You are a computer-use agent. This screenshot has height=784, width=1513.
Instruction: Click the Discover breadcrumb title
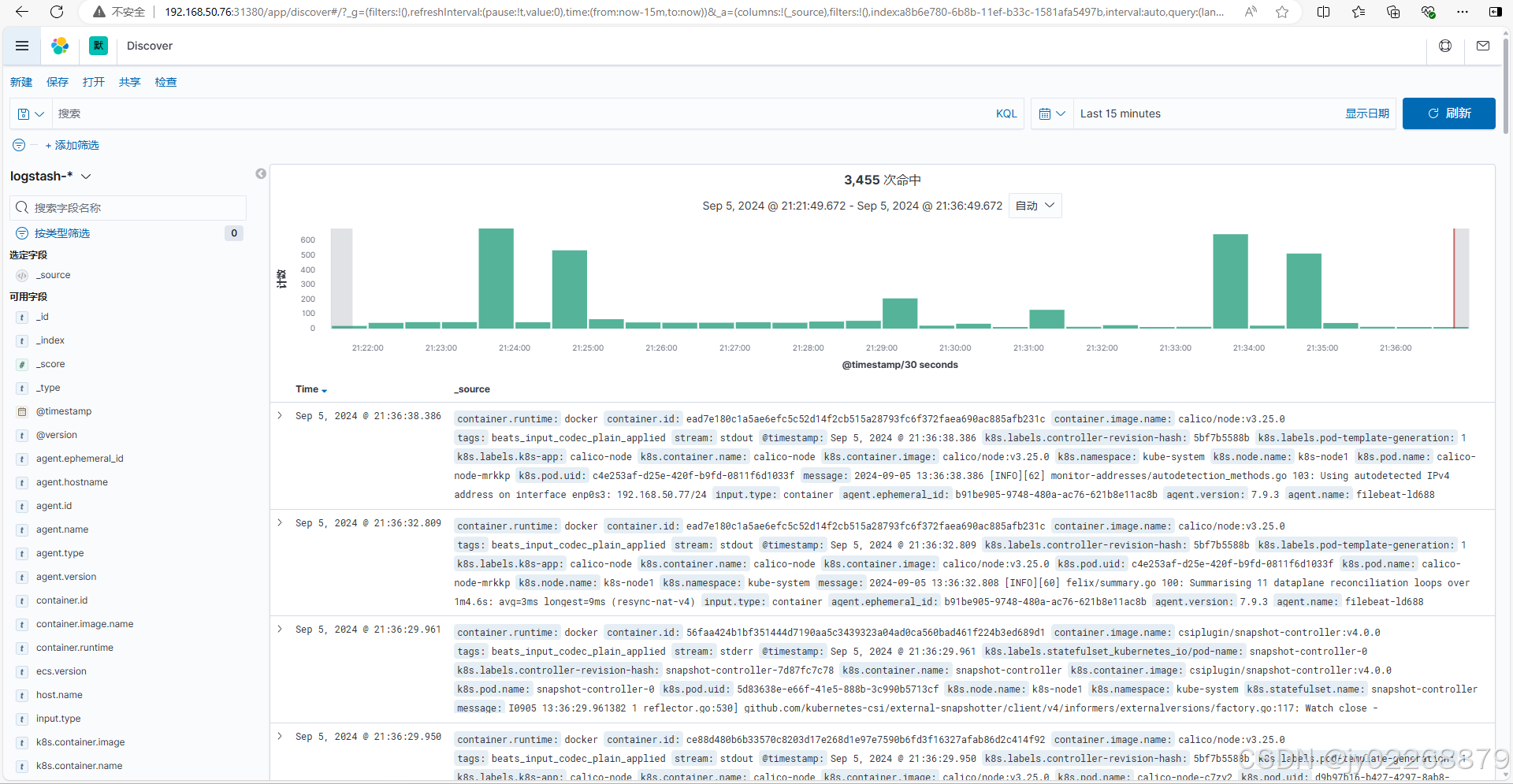click(150, 46)
